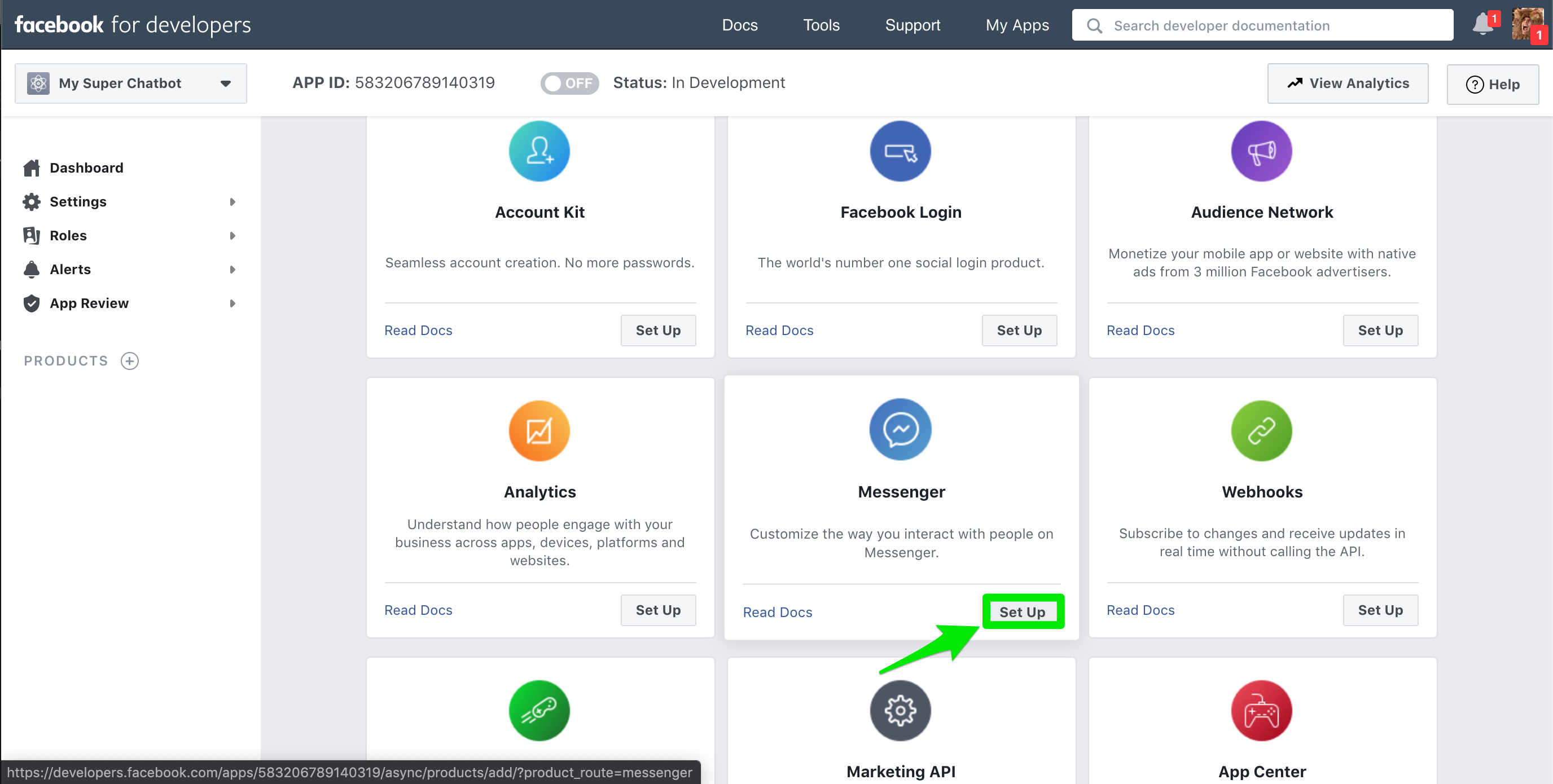Focus the developer documentation search field
Viewport: 1553px width, 784px height.
(x=1262, y=25)
